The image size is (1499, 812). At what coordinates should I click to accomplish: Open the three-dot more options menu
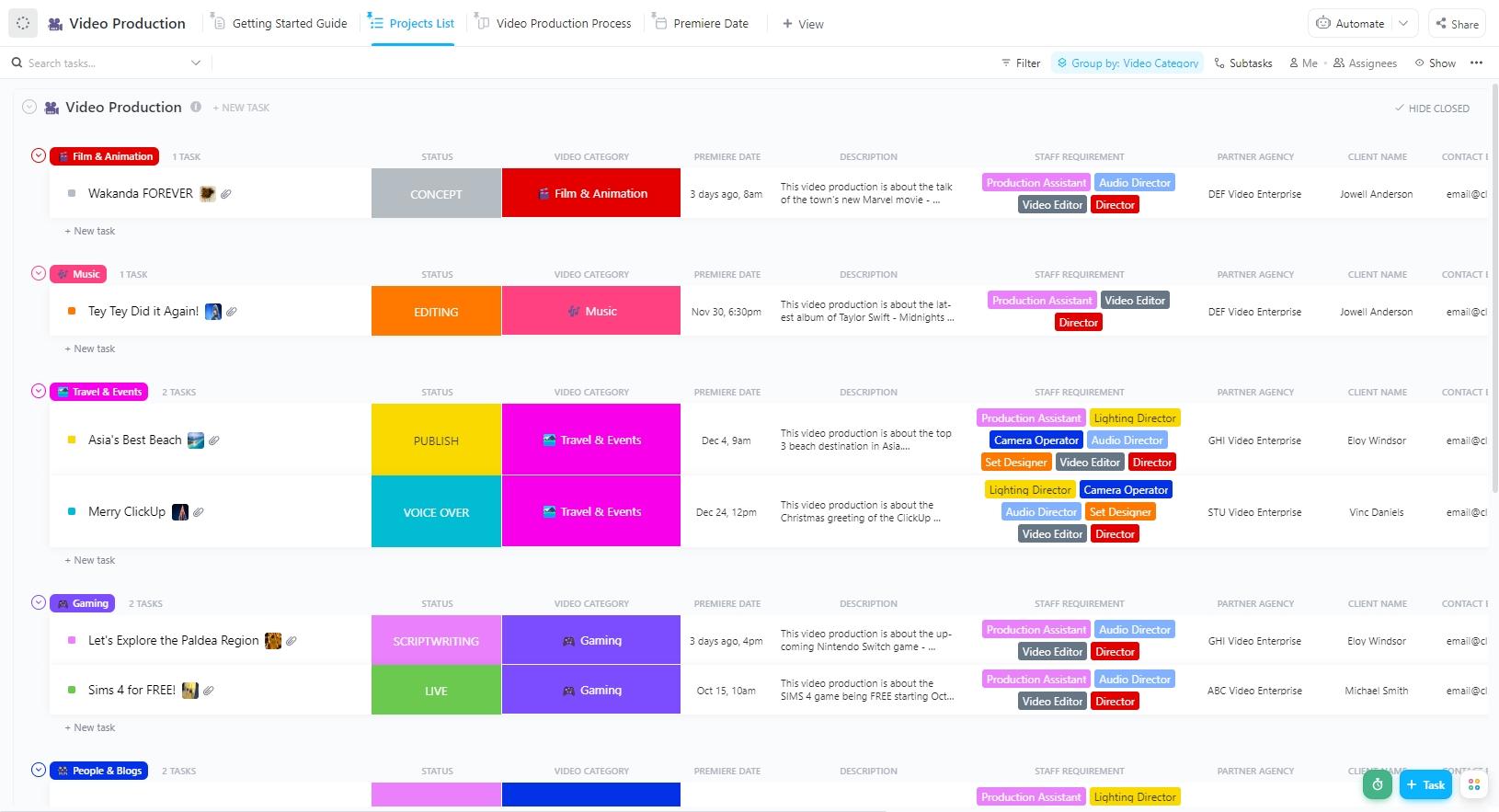(1476, 63)
